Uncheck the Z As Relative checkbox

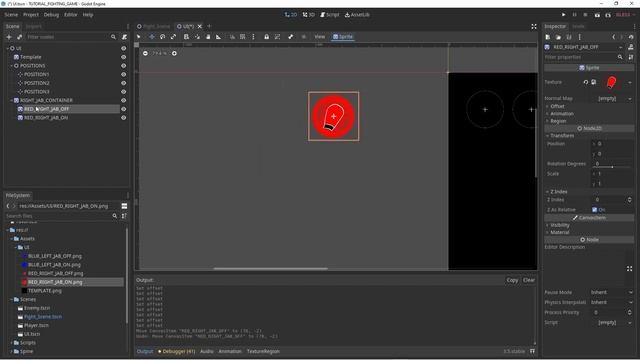pyautogui.click(x=595, y=210)
